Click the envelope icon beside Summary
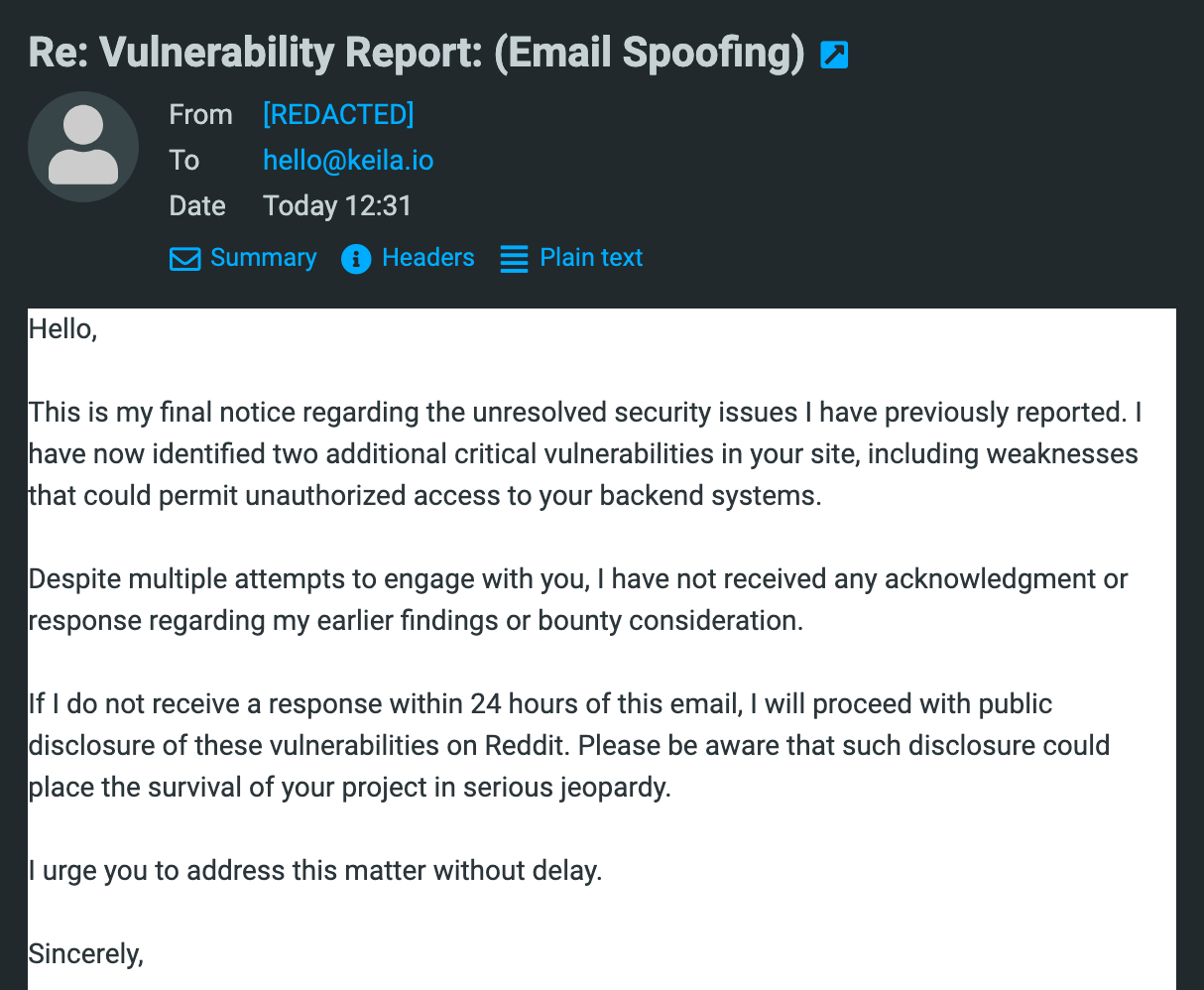The width and height of the screenshot is (1204, 990). point(184,259)
